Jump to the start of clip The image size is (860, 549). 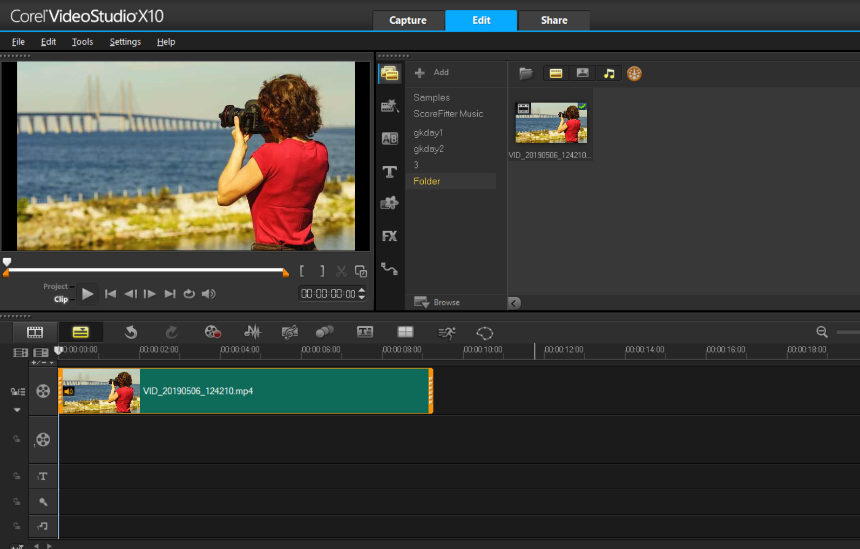110,294
